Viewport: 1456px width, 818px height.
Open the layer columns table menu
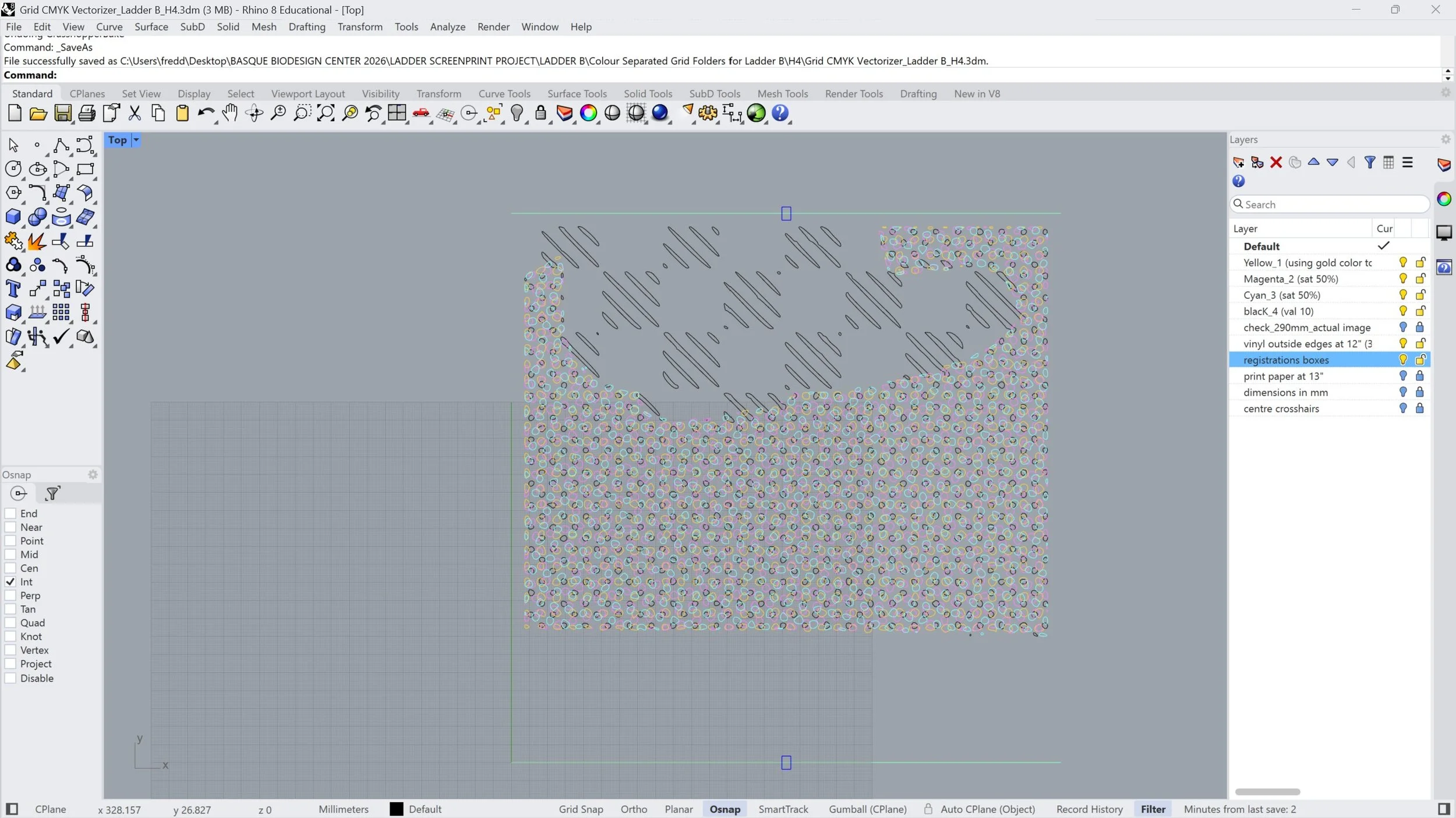[x=1388, y=163]
